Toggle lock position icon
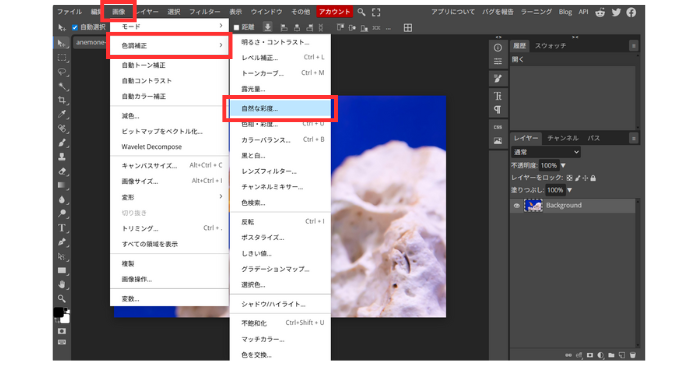This screenshot has width=698, height=365. (585, 178)
